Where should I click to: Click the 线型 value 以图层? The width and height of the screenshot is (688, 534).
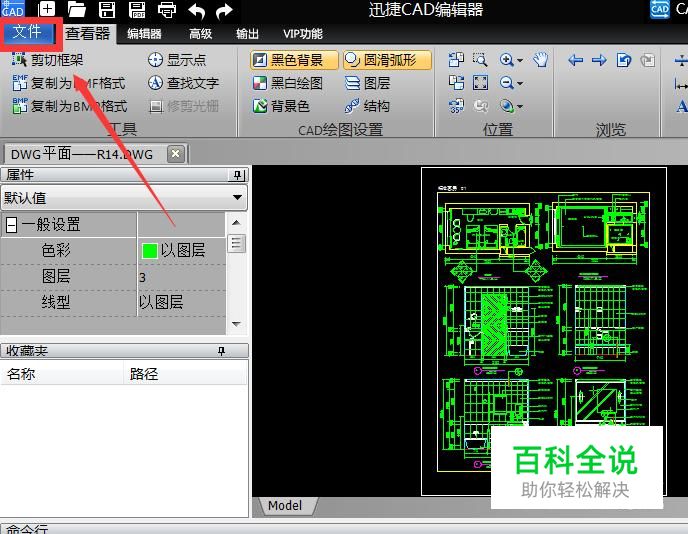click(182, 303)
